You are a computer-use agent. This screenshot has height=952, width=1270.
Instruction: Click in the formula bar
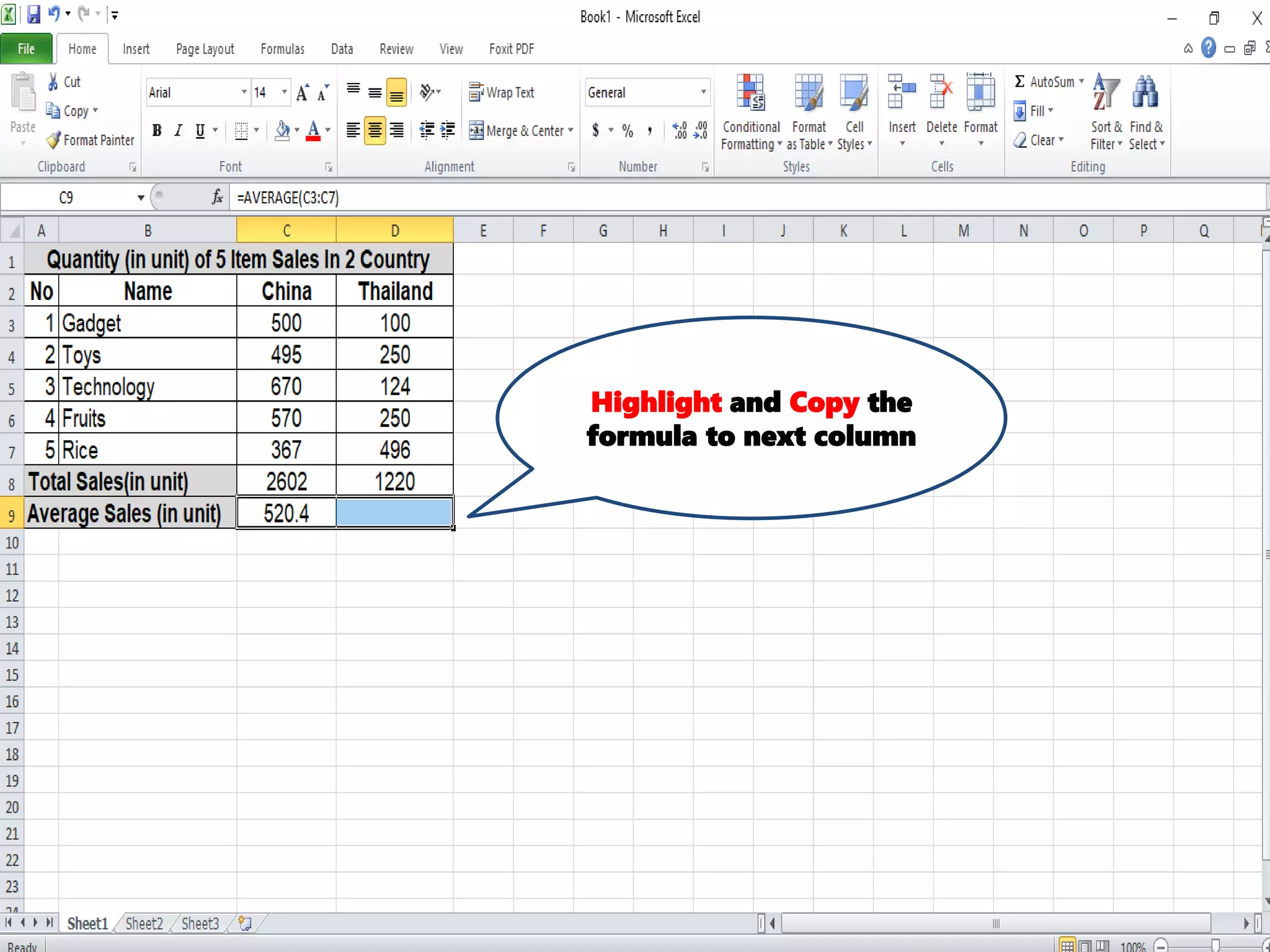point(747,198)
